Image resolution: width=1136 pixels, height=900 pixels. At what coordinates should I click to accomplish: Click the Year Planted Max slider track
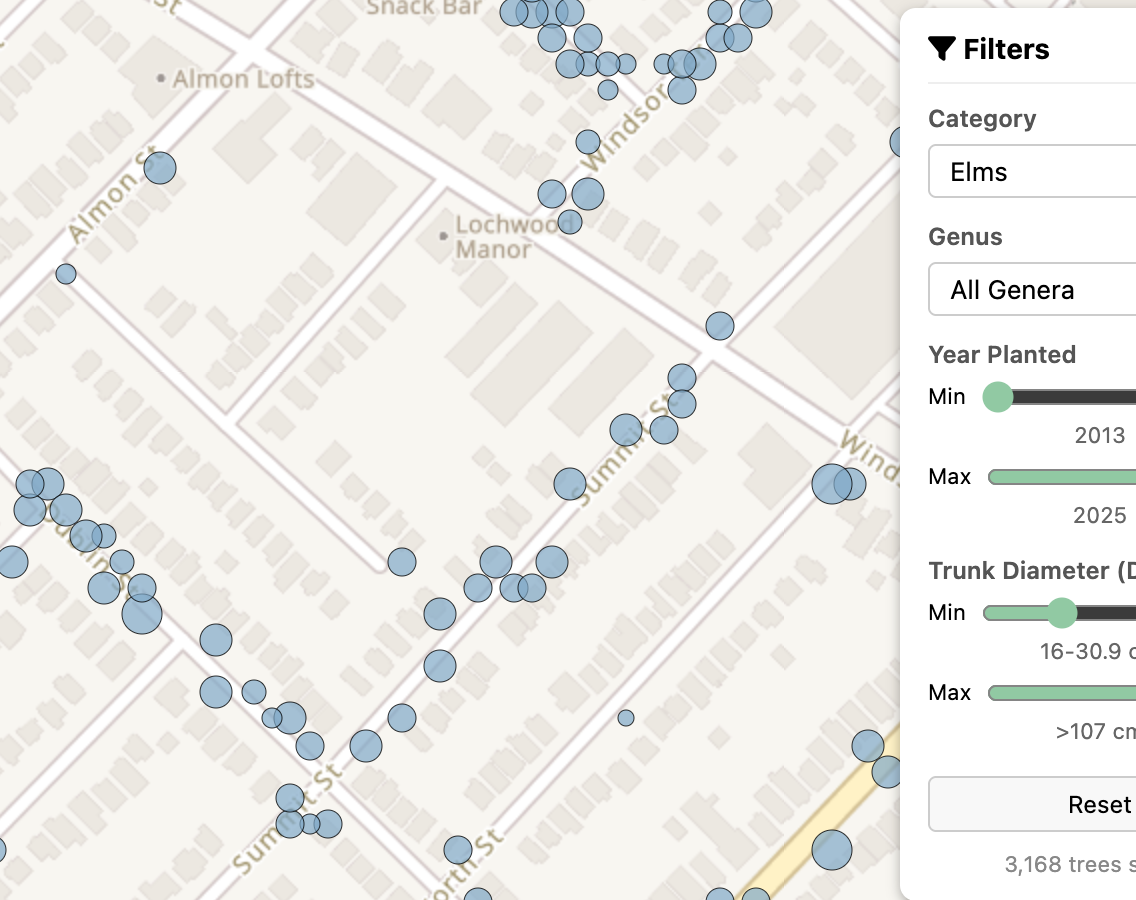coord(1060,477)
